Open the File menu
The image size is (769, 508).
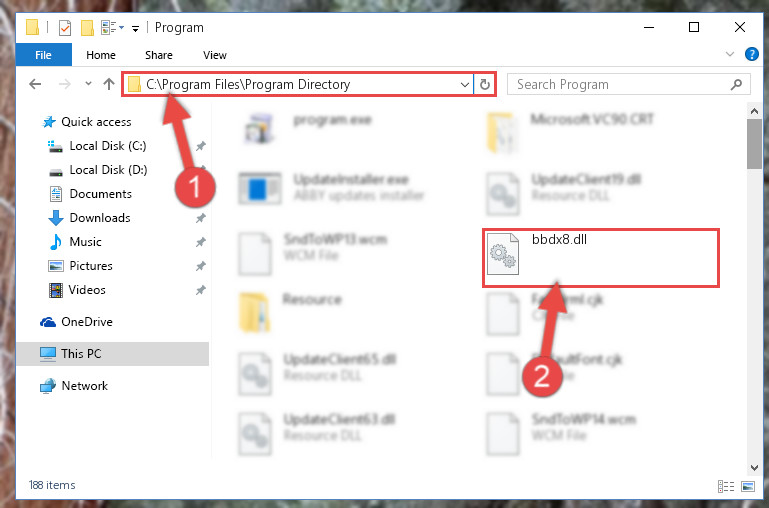point(44,55)
